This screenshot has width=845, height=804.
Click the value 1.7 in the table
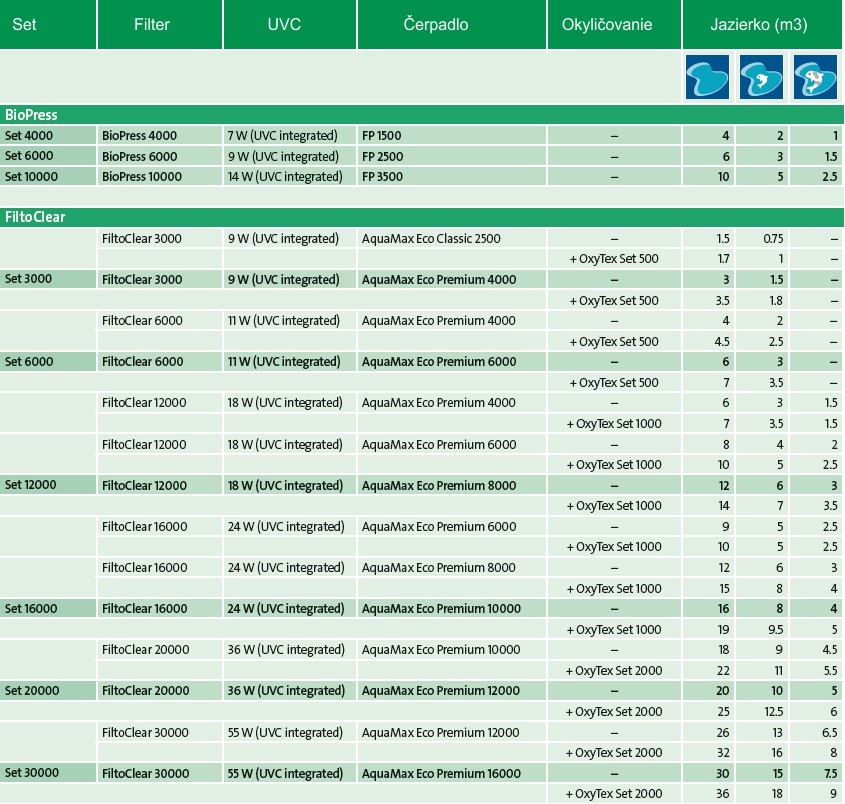pyautogui.click(x=723, y=259)
